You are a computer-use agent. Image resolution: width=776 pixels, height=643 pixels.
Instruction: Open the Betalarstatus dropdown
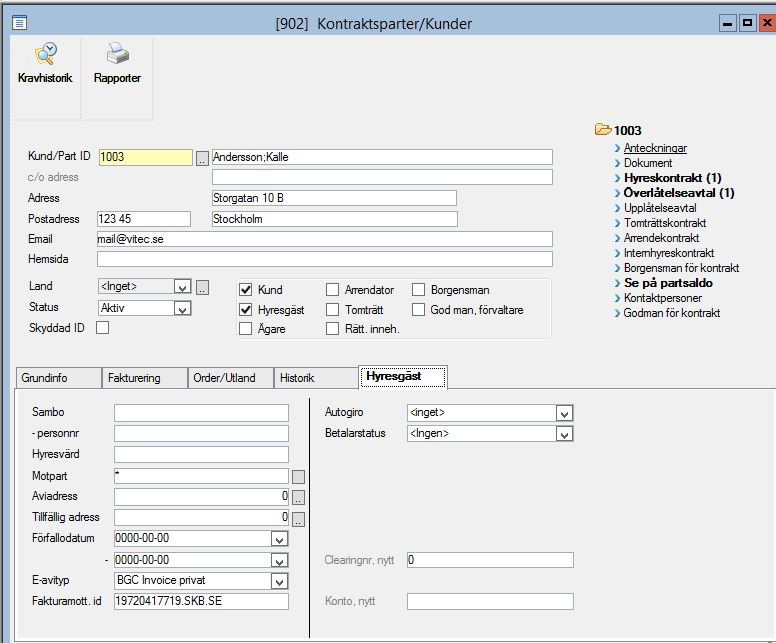[564, 434]
